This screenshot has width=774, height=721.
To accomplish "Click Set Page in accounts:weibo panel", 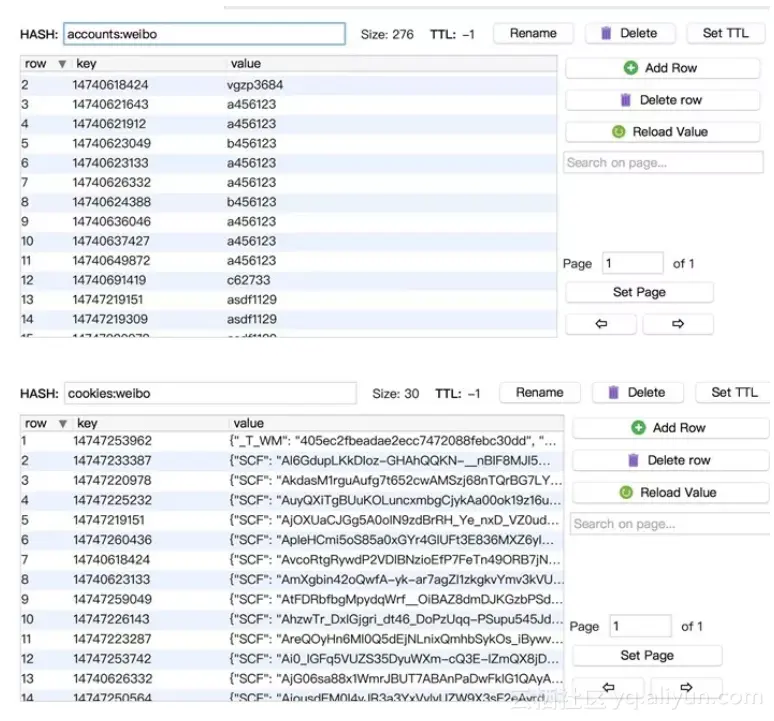I will tap(639, 292).
